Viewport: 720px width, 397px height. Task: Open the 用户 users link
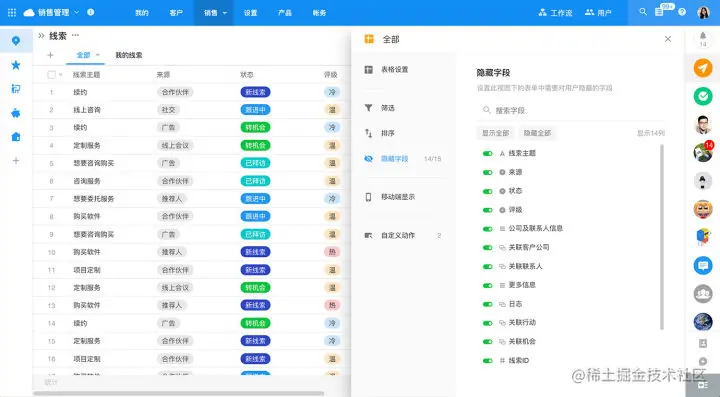[598, 13]
